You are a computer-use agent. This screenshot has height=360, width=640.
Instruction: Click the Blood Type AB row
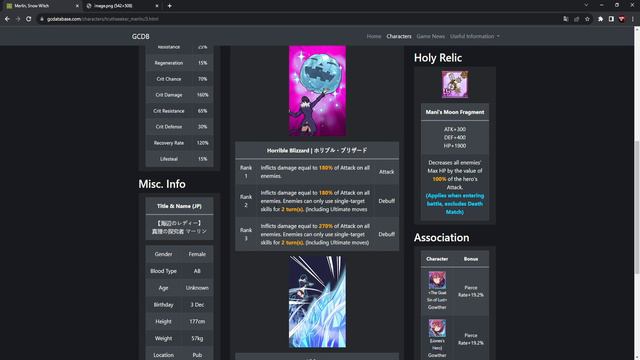click(x=179, y=271)
